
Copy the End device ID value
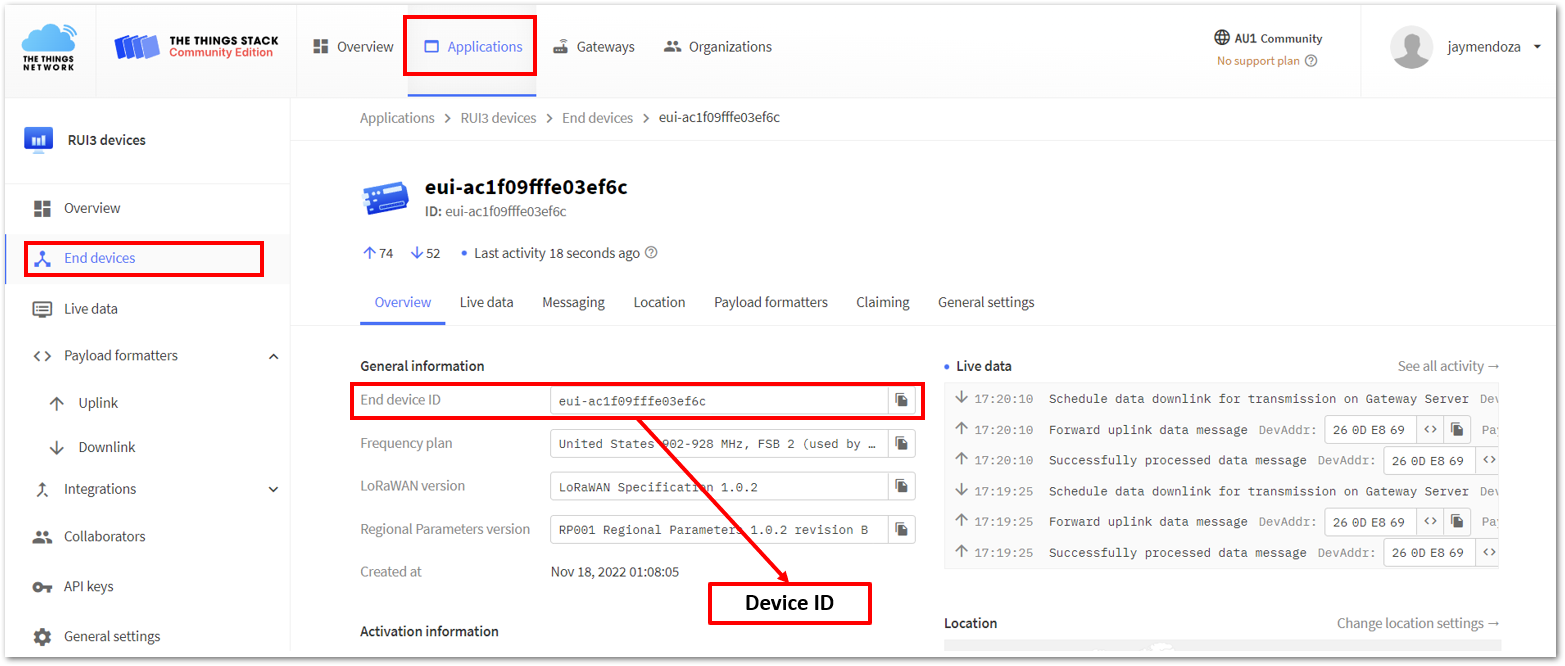[901, 400]
